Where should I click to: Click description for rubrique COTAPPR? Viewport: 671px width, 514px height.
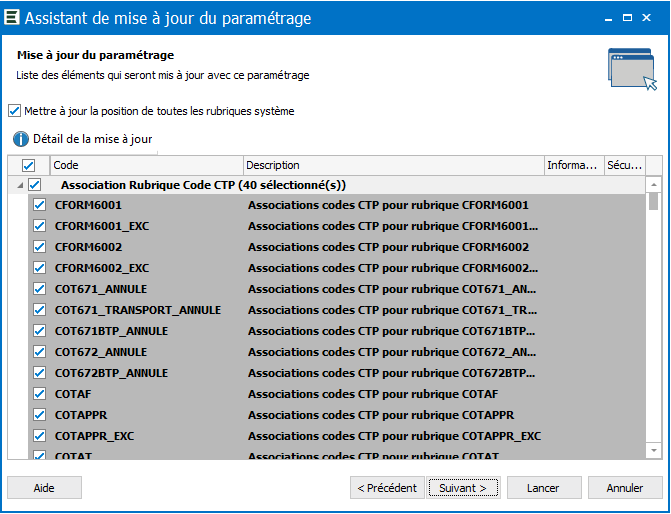pyautogui.click(x=381, y=415)
